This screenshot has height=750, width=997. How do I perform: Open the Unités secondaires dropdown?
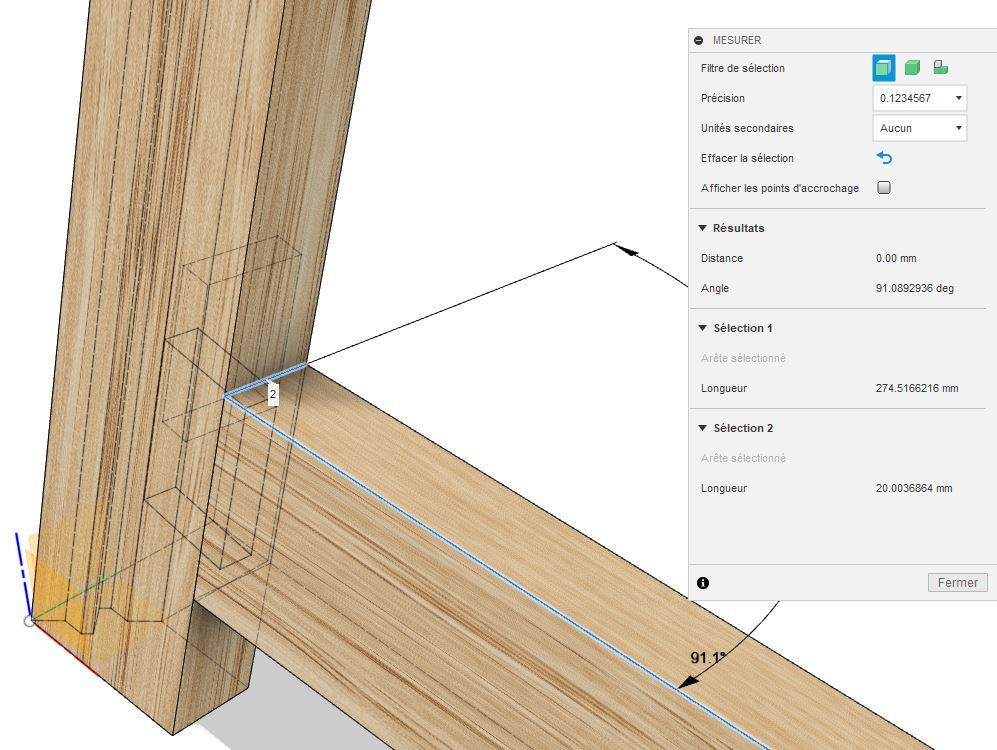point(919,128)
